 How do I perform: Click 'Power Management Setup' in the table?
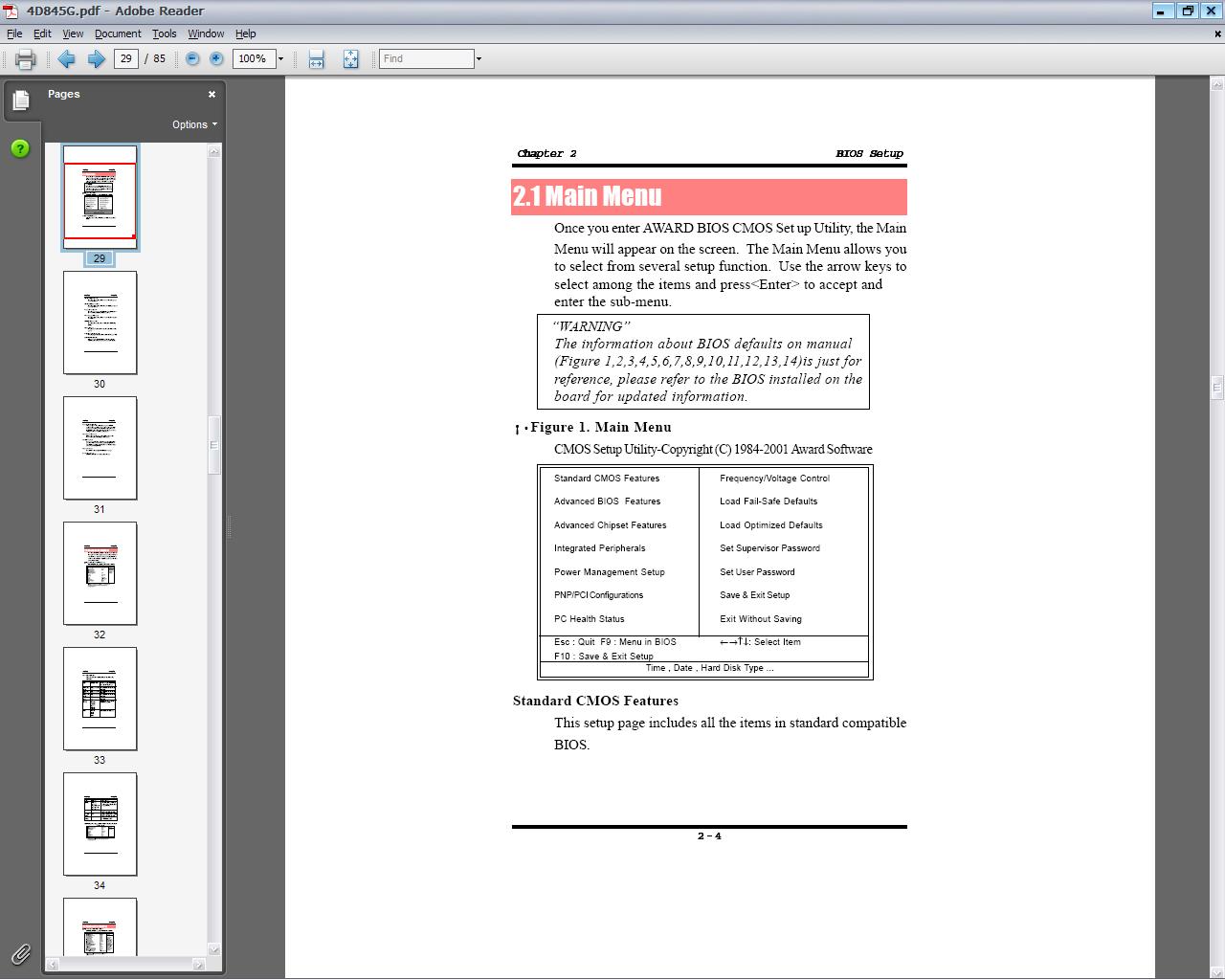coord(610,572)
